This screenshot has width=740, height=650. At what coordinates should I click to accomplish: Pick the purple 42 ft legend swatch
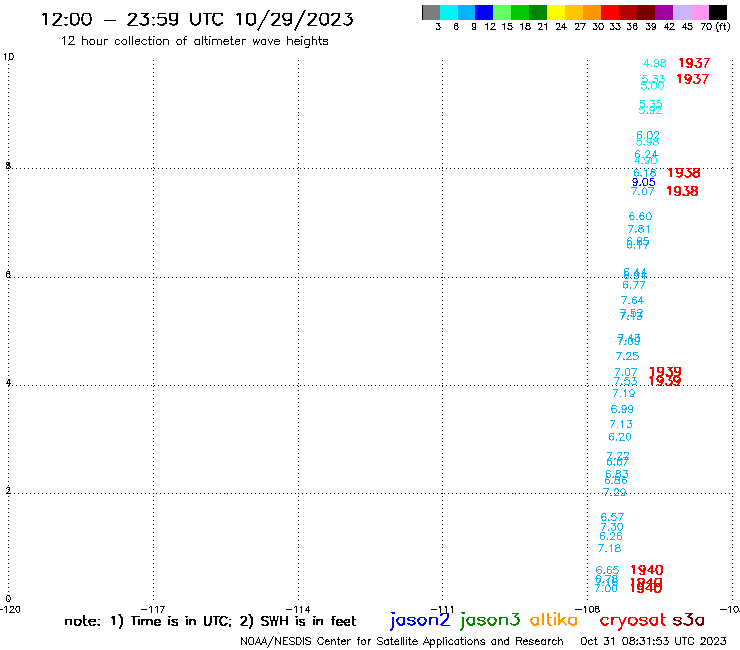(664, 12)
